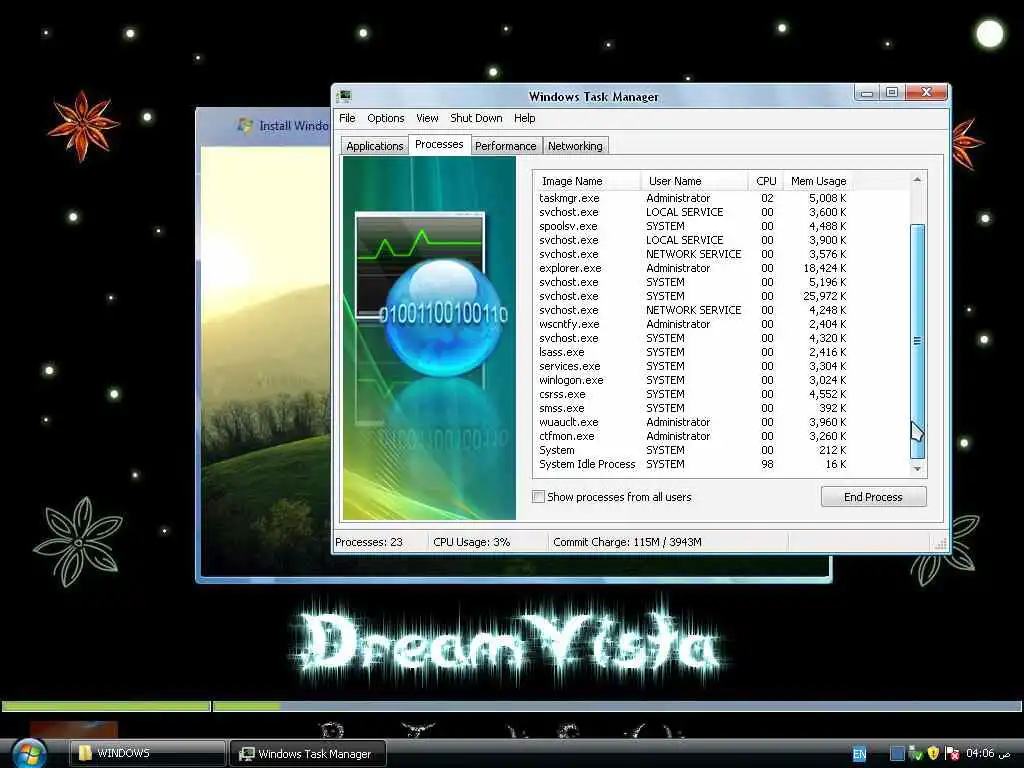The width and height of the screenshot is (1024, 768).
Task: Select the spoolsv.exe process row
Action: pyautogui.click(x=693, y=226)
